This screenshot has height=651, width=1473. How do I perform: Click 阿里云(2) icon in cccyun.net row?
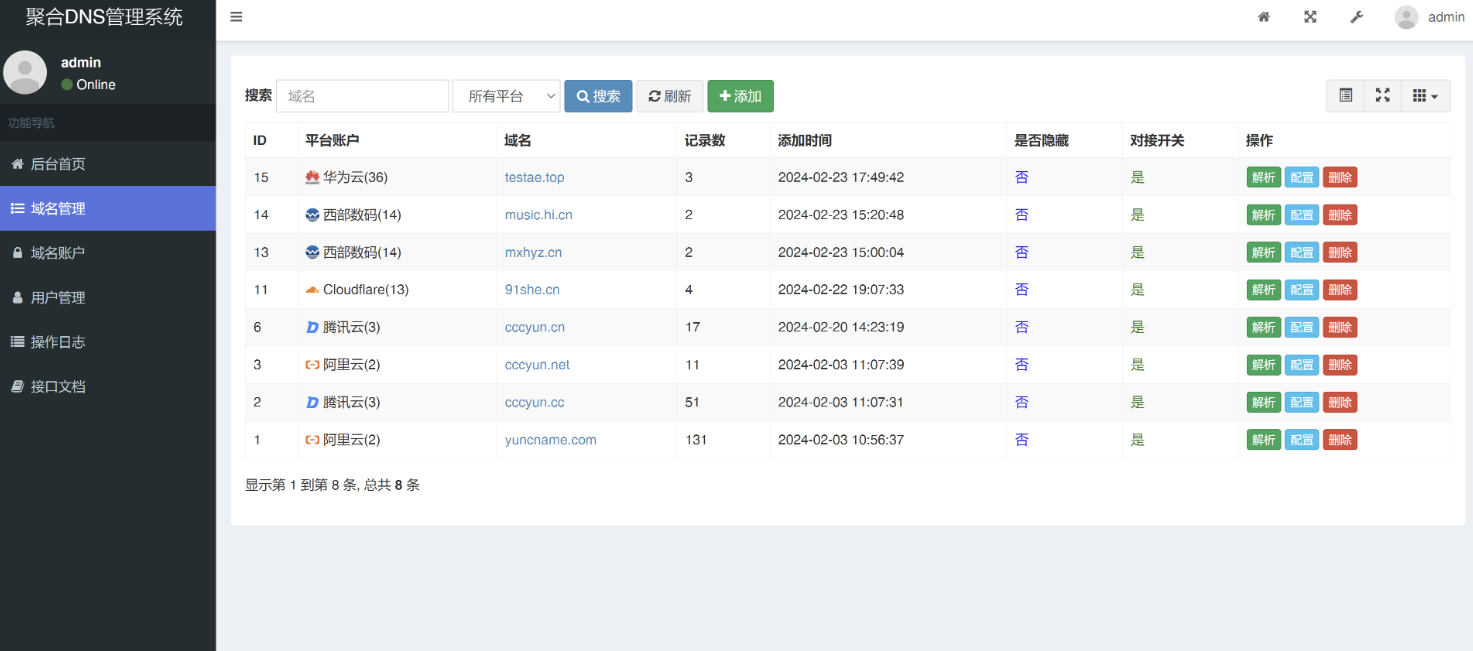[x=312, y=365]
